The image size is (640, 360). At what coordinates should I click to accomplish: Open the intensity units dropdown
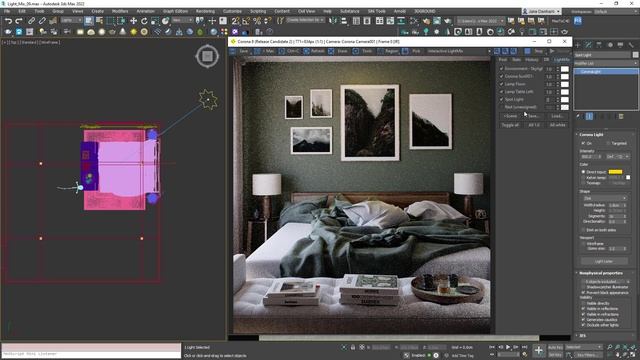click(x=618, y=157)
